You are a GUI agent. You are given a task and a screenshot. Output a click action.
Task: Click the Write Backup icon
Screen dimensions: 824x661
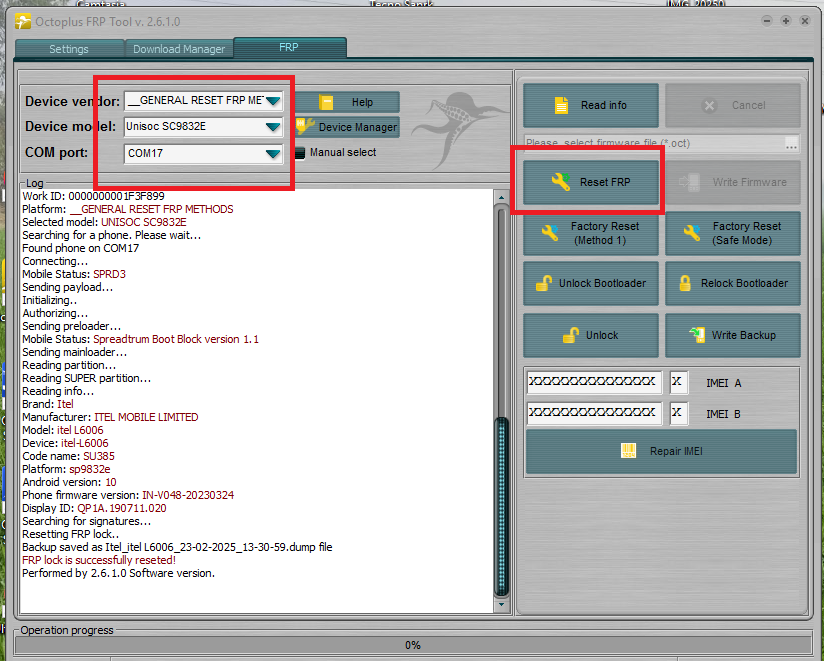[698, 335]
